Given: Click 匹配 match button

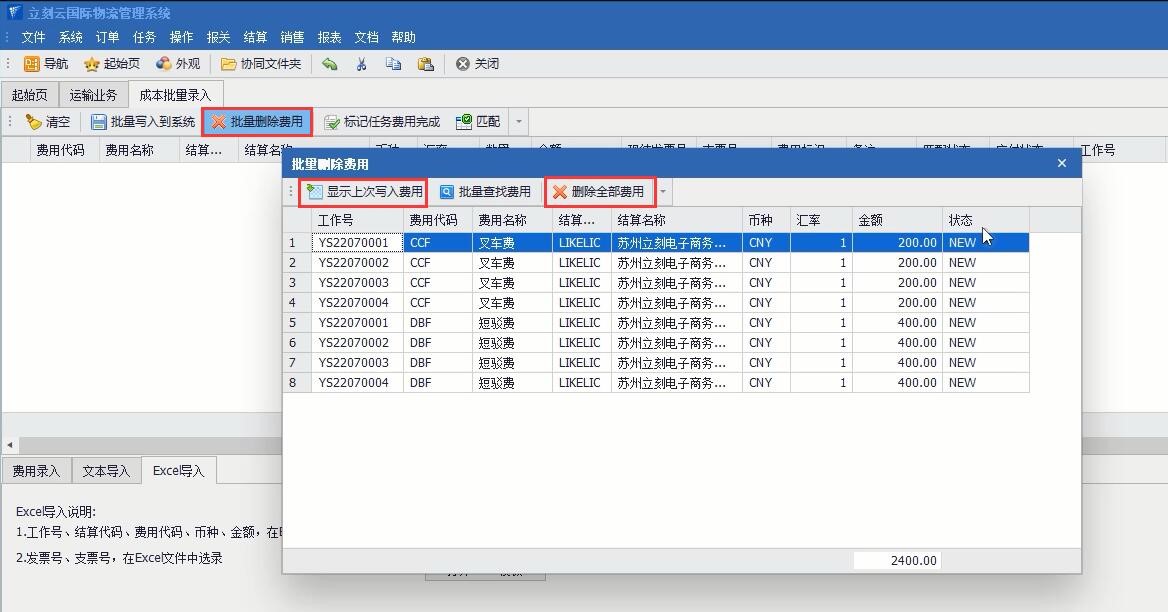Looking at the screenshot, I should click(478, 122).
